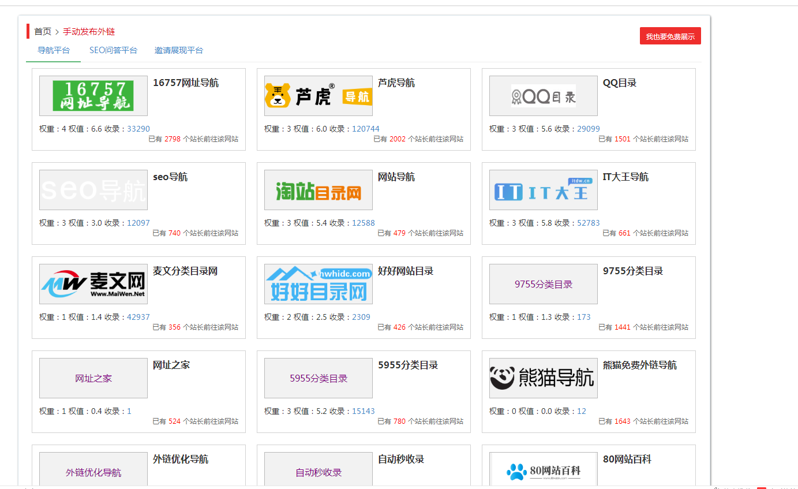This screenshot has height=489, width=798.
Task: Click the red visitor count 661
Action: pos(624,234)
